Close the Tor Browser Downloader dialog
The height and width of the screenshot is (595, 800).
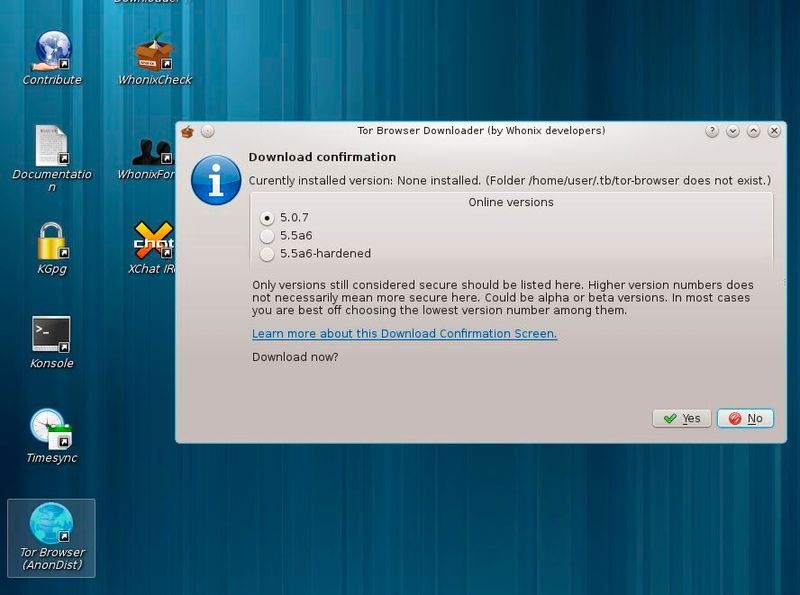[774, 131]
